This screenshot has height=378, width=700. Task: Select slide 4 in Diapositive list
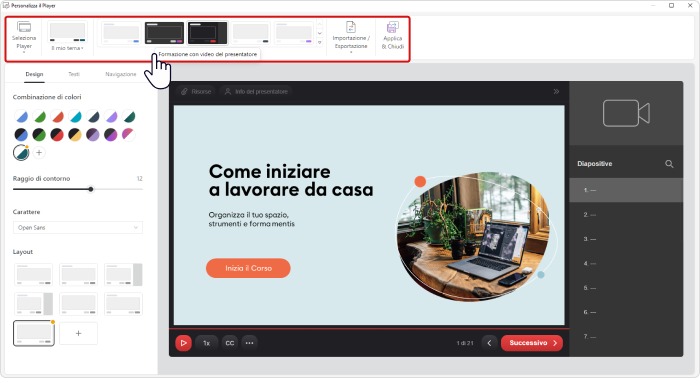(626, 263)
